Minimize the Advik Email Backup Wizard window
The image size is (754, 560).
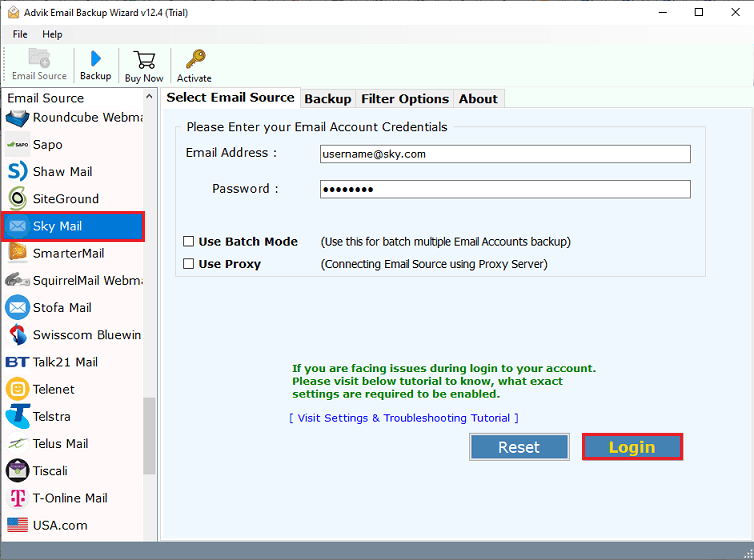coord(663,12)
